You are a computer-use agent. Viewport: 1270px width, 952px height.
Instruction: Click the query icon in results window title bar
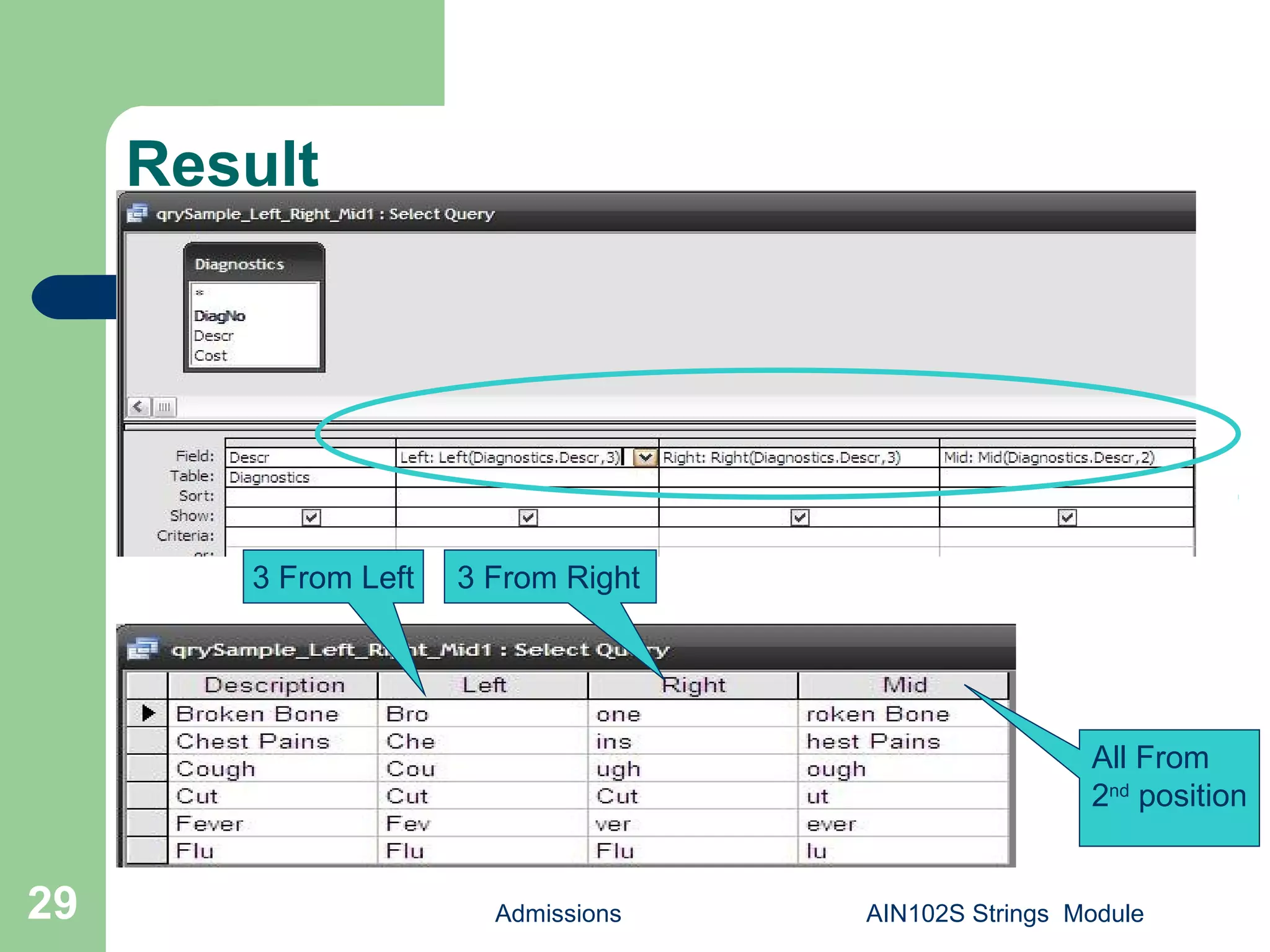[x=143, y=649]
